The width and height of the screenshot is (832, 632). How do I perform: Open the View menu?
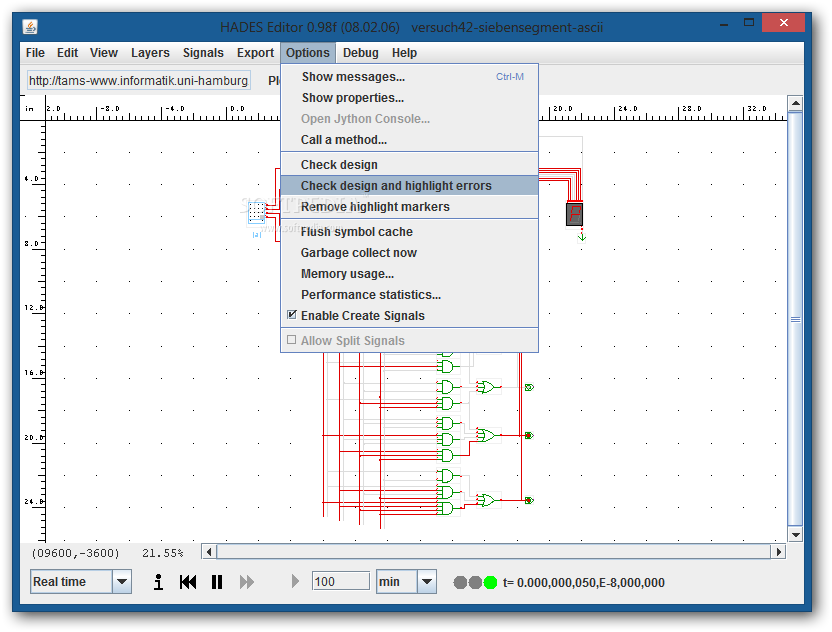tap(103, 53)
